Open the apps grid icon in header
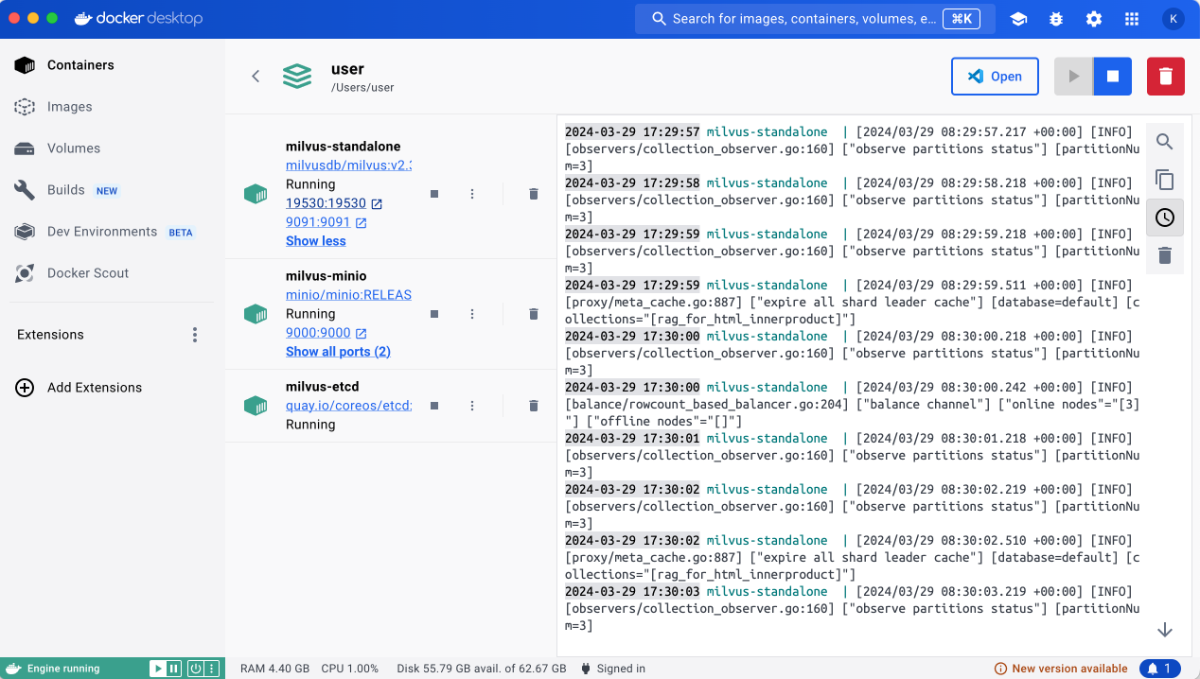Viewport: 1200px width, 679px height. coord(1132,19)
